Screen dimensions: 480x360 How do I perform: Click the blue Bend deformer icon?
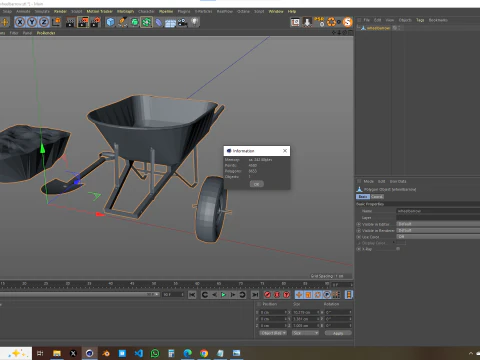pos(159,22)
